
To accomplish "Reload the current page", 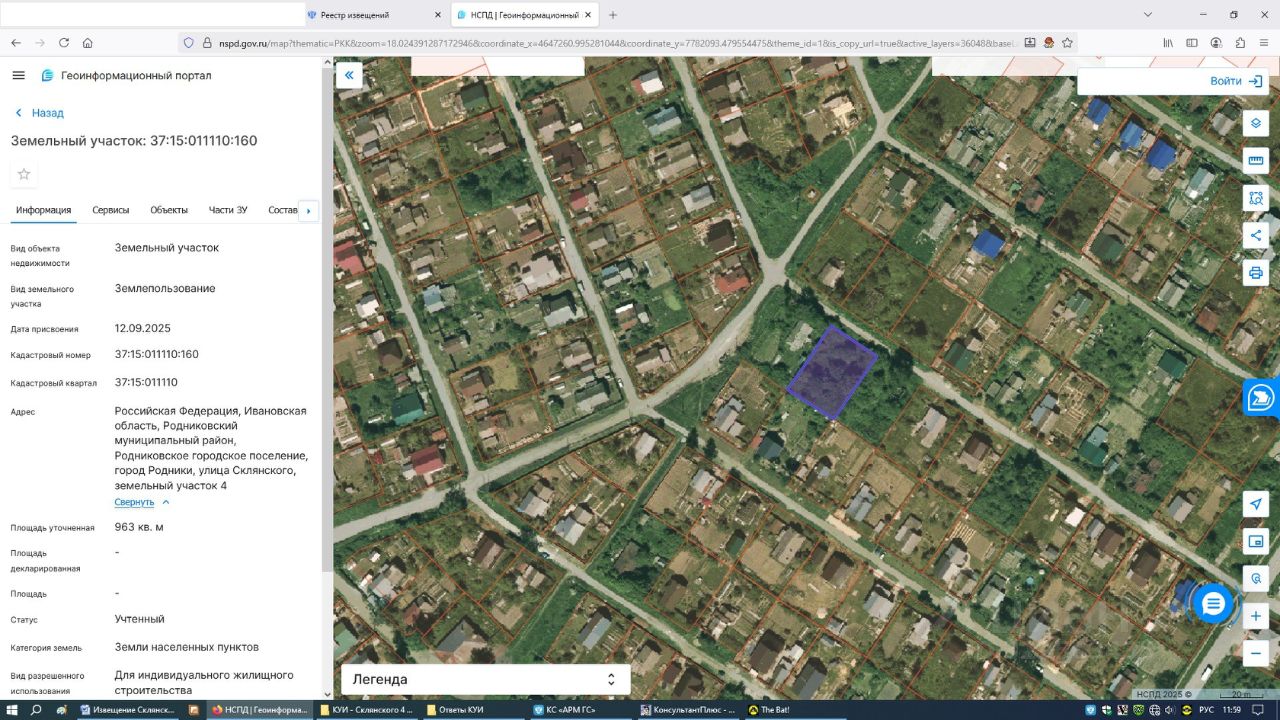I will click(64, 43).
